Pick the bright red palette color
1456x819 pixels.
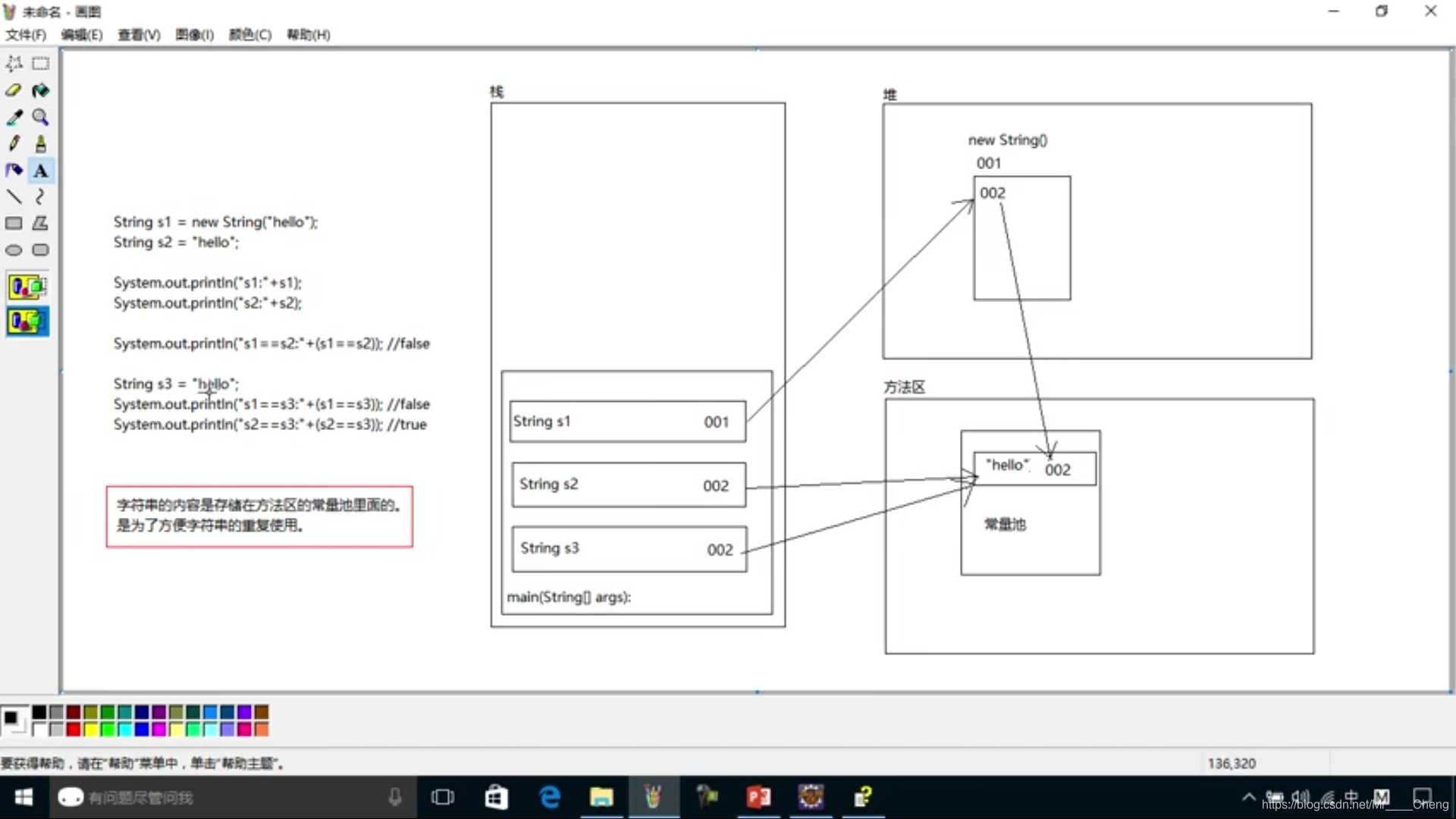(x=73, y=729)
